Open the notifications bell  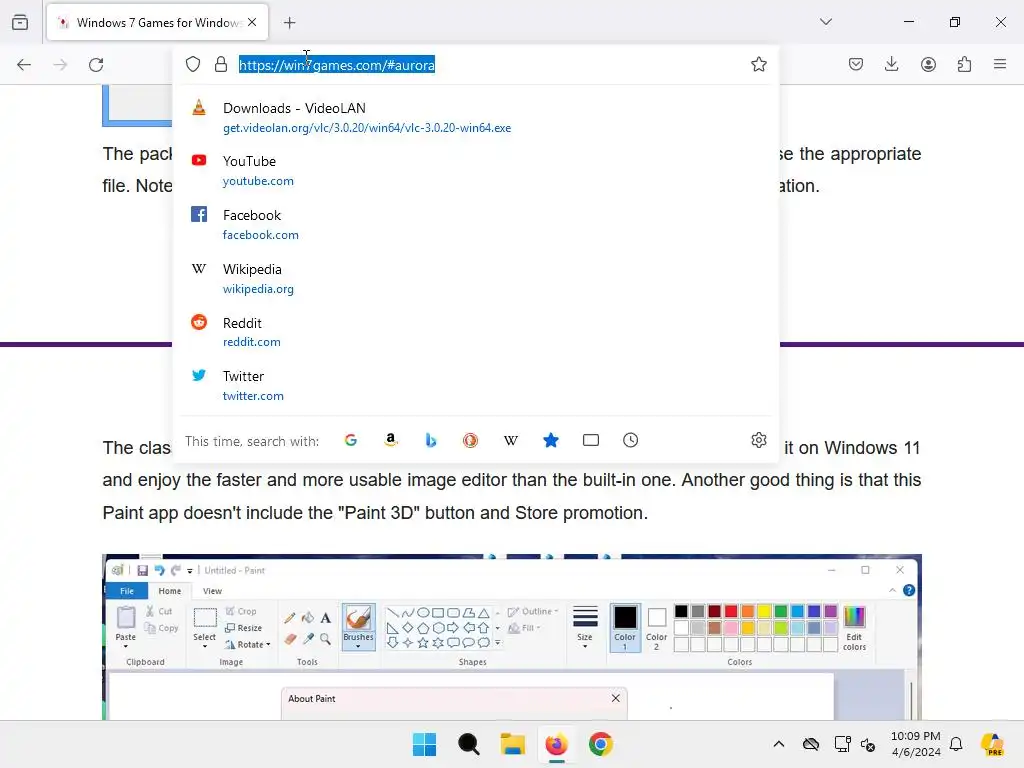pos(956,744)
